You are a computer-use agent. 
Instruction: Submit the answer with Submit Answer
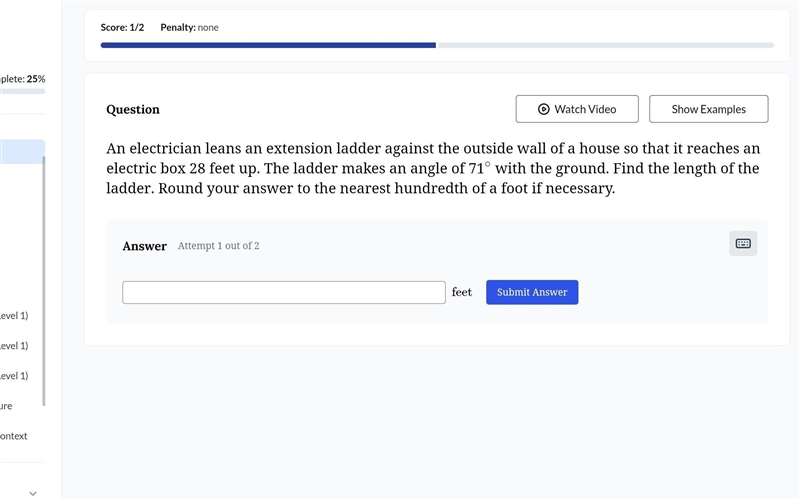(532, 292)
